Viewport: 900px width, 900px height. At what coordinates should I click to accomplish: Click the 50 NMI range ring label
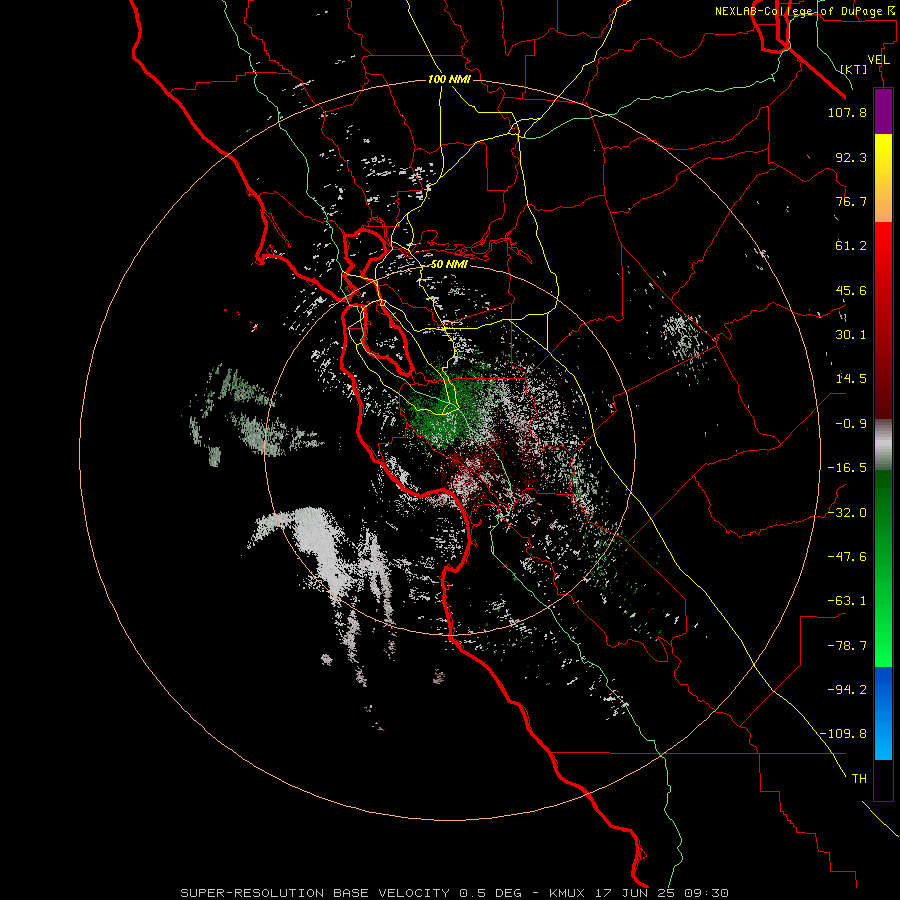449,265
